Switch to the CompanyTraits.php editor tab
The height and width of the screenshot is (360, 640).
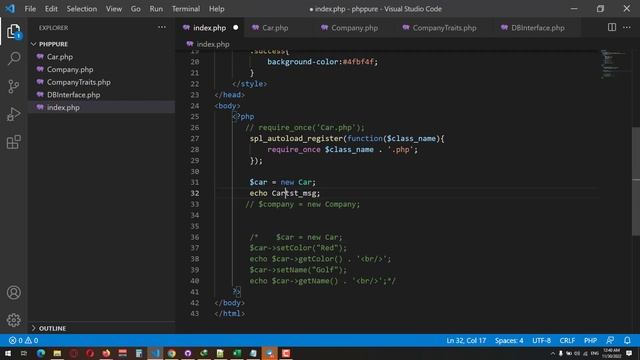(444, 28)
